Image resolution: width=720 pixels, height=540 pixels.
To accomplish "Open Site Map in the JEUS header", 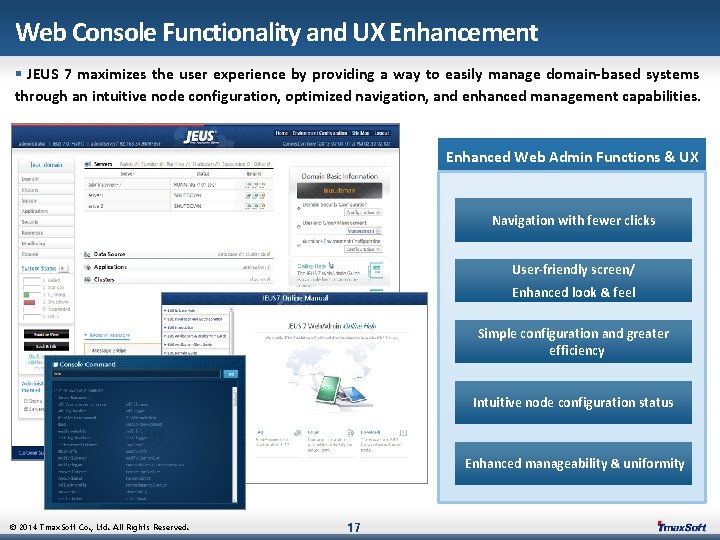I will click(360, 133).
